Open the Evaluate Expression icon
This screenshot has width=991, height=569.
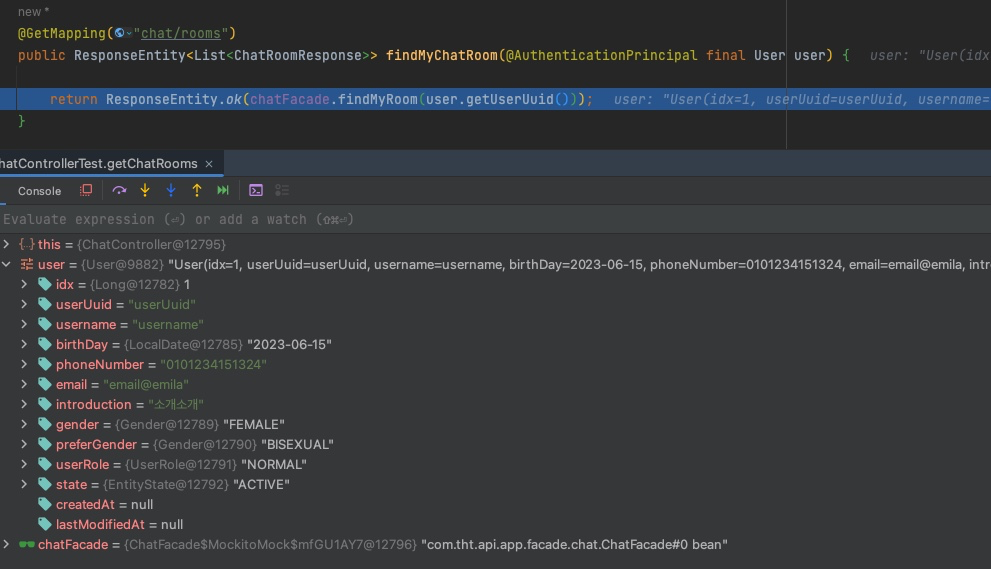[256, 190]
